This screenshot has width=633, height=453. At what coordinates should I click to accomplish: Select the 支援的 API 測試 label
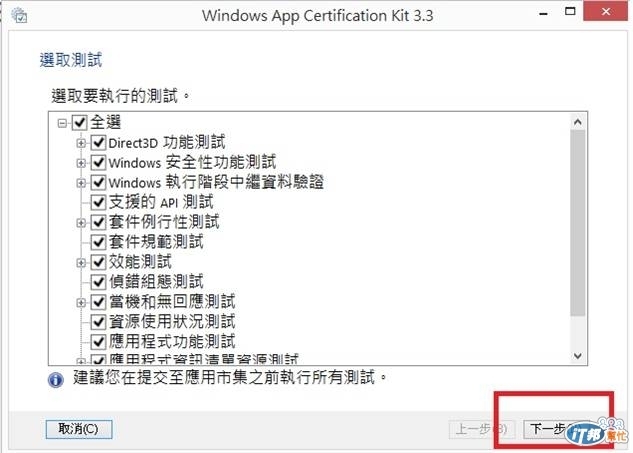[161, 202]
